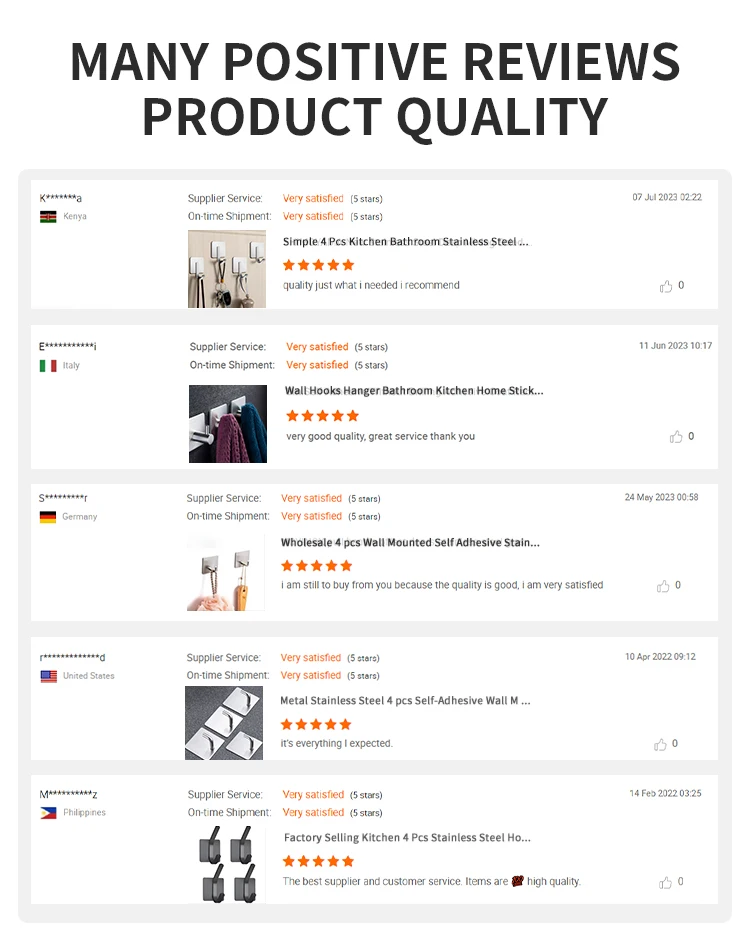Like the United States review
Screen dimensions: 750x941
[x=660, y=744]
